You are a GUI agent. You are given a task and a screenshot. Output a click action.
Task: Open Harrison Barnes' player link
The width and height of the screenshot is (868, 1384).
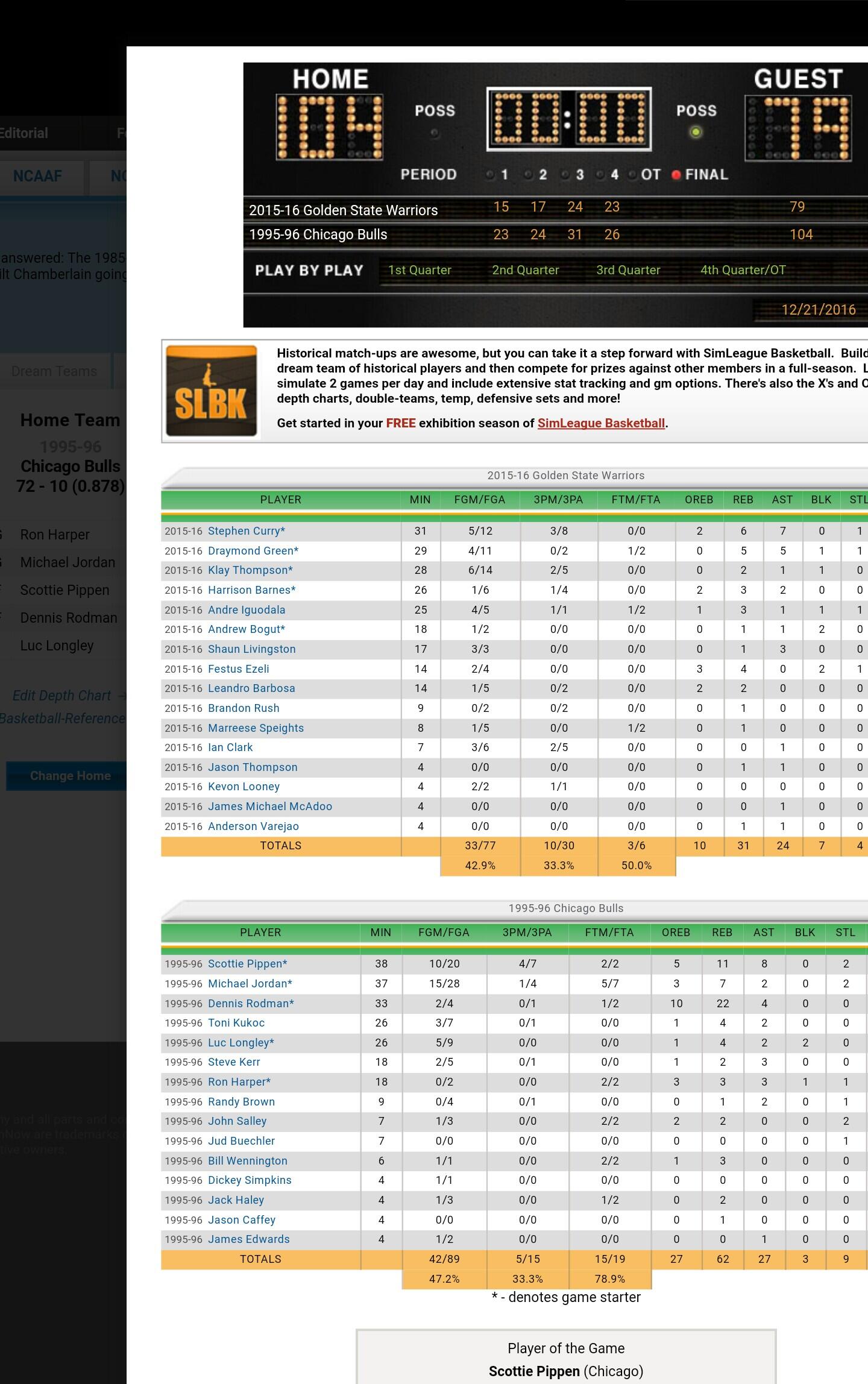252,590
